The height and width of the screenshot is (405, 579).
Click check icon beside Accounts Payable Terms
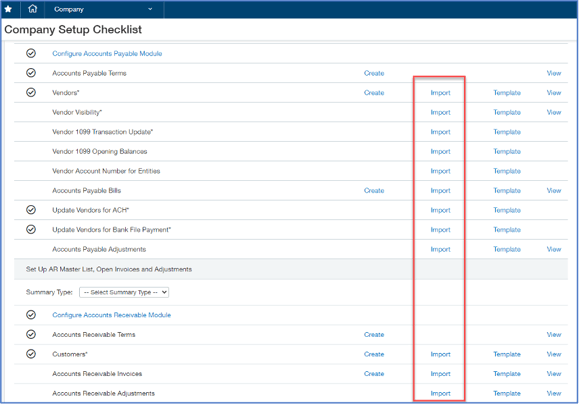click(31, 73)
